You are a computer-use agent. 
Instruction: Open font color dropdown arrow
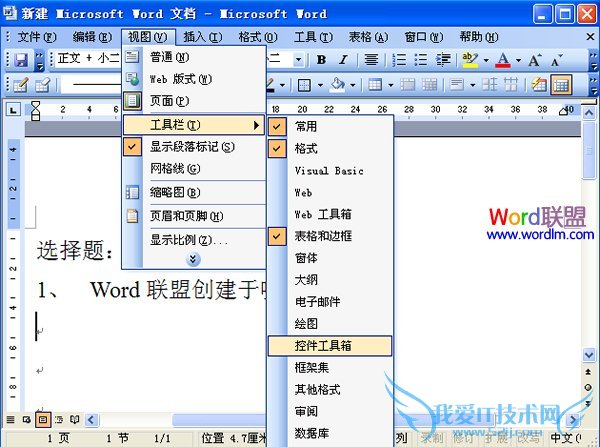(x=518, y=60)
